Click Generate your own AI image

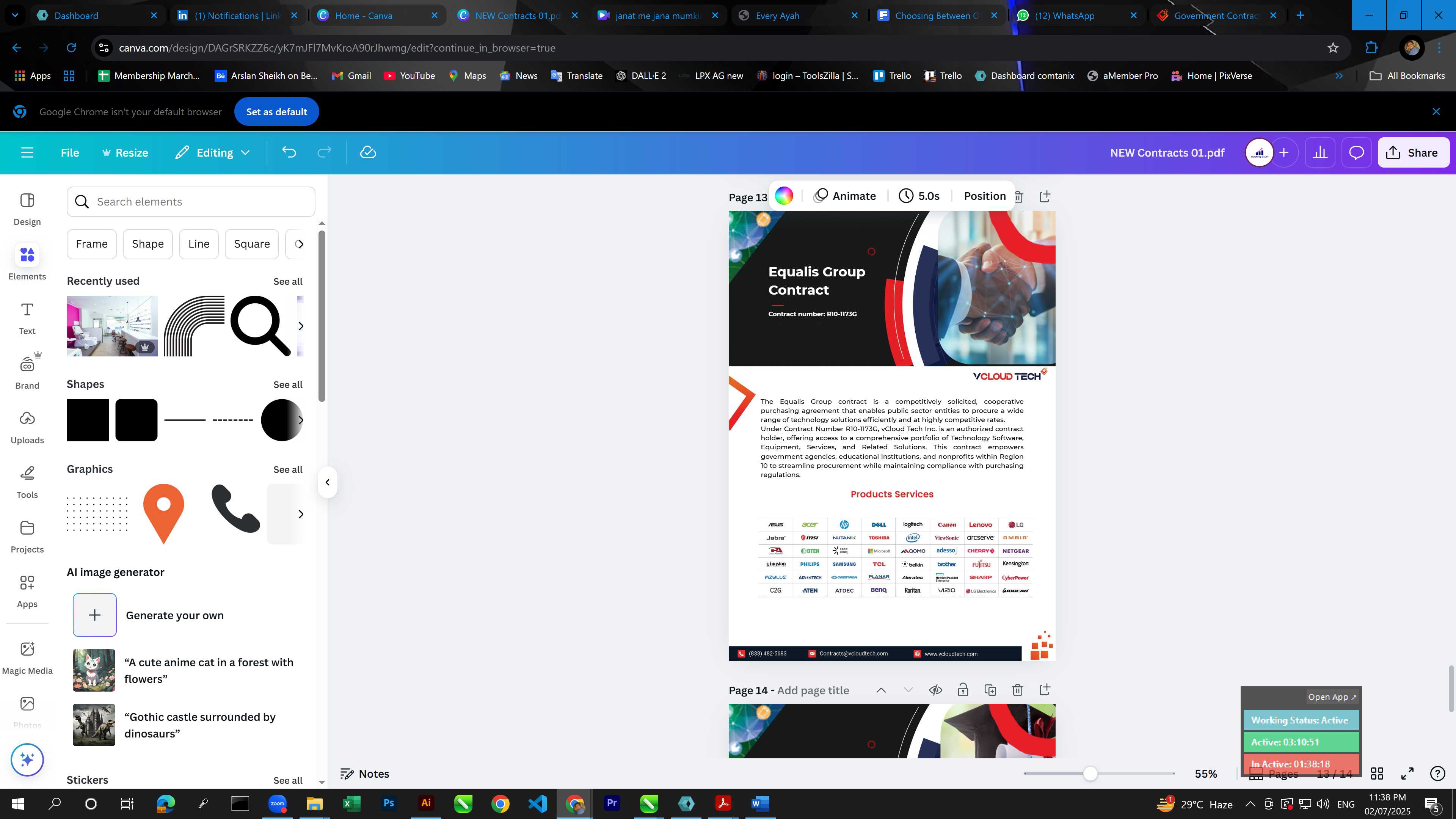coord(148,615)
